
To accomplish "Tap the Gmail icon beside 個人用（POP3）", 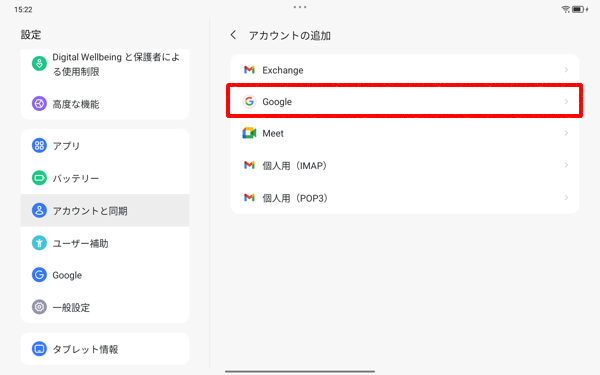I will [249, 197].
